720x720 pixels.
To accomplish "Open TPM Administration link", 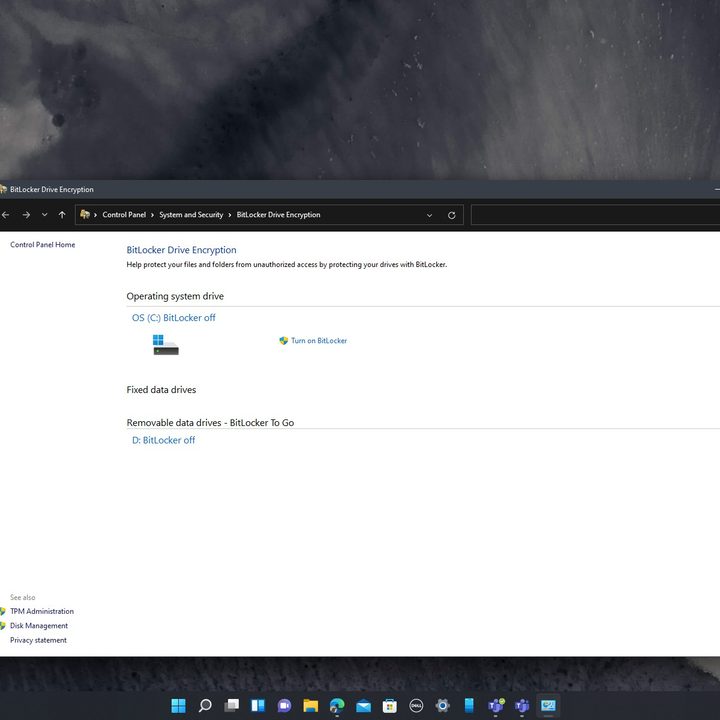I will tap(42, 611).
